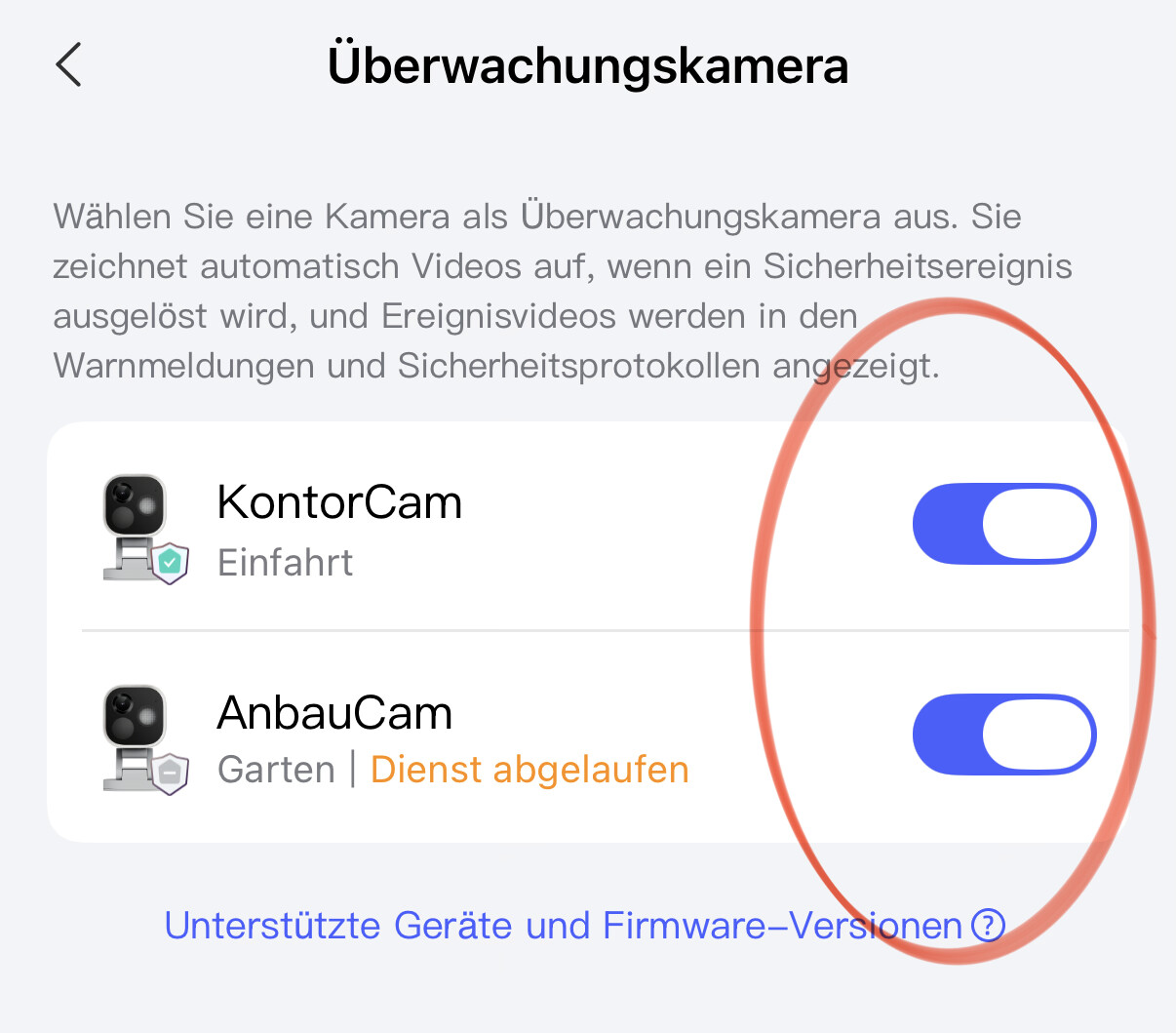
Task: Tap the Garten location label
Action: (276, 770)
